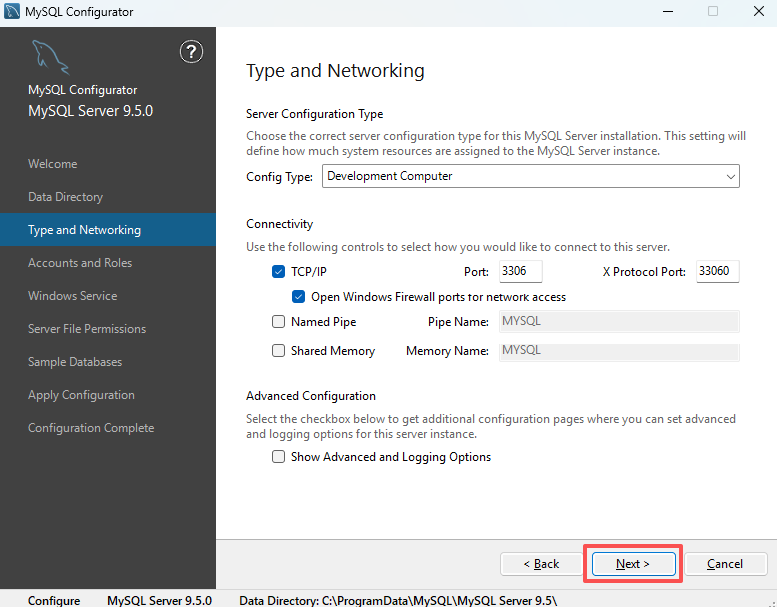777x607 pixels.
Task: Open the Config Type dropdown
Action: [x=531, y=176]
